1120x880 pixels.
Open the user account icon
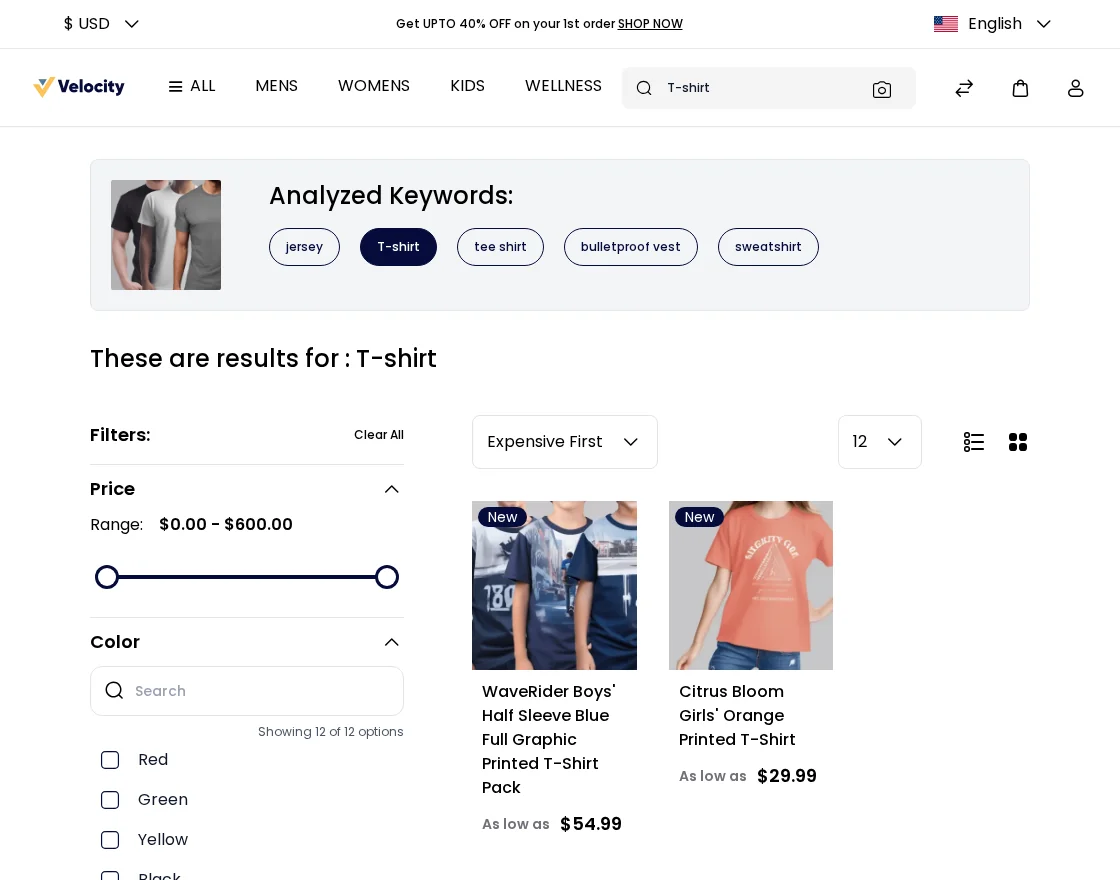point(1075,88)
